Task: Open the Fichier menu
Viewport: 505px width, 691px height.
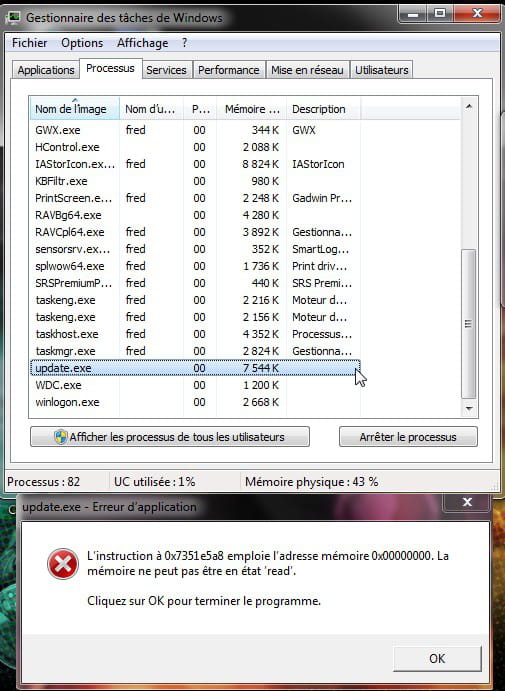Action: click(x=30, y=43)
